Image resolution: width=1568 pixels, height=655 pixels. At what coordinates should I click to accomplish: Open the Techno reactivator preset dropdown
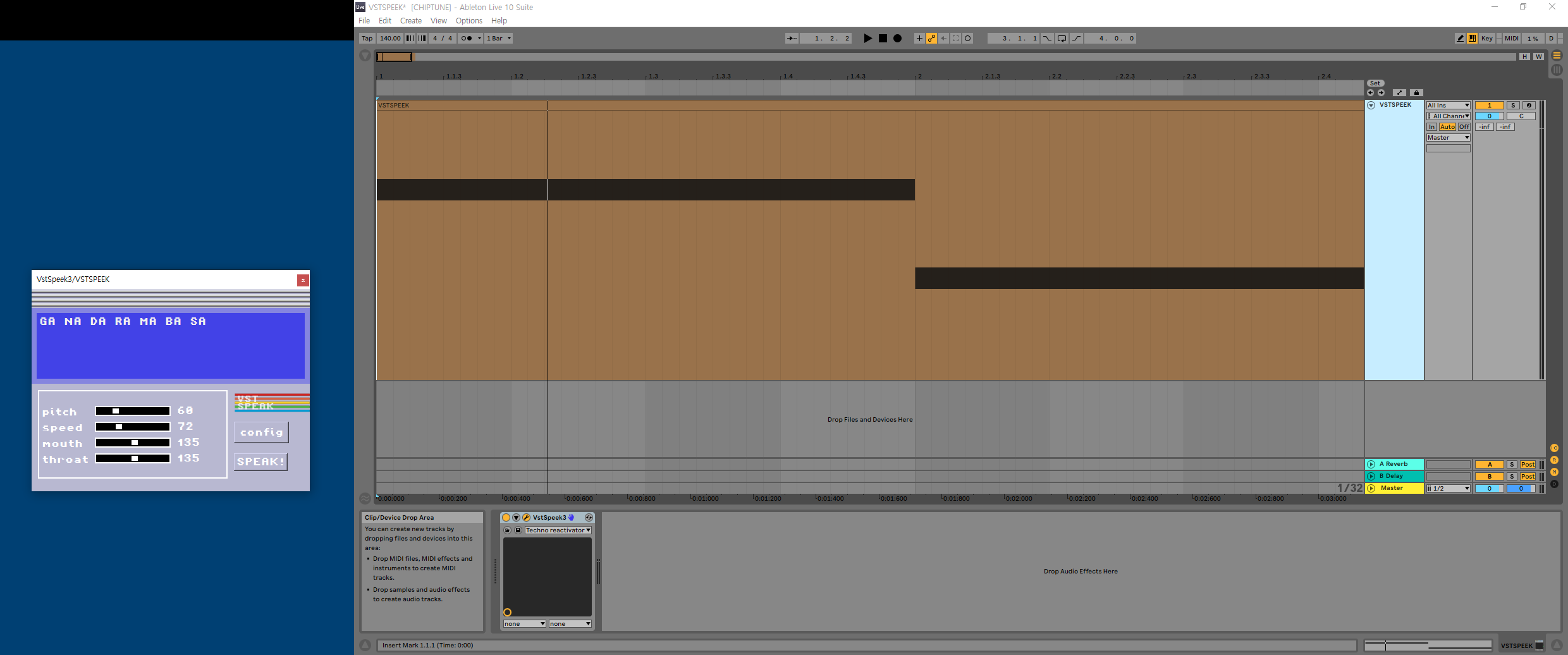pos(558,530)
